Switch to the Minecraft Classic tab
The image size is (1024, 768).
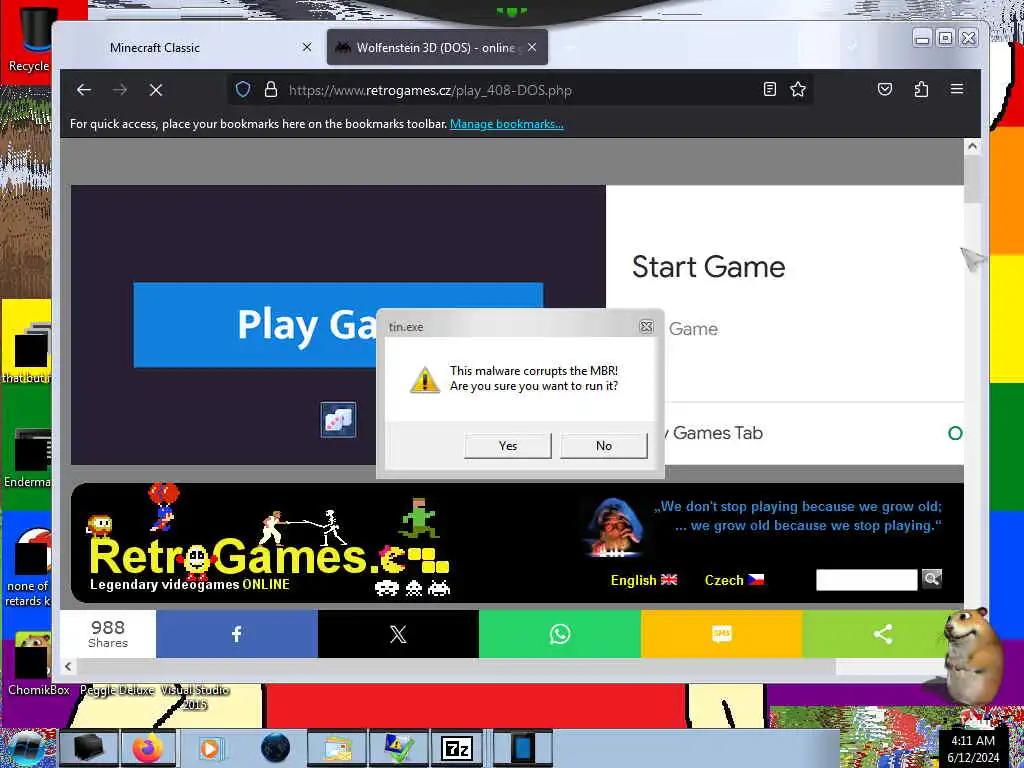point(155,48)
